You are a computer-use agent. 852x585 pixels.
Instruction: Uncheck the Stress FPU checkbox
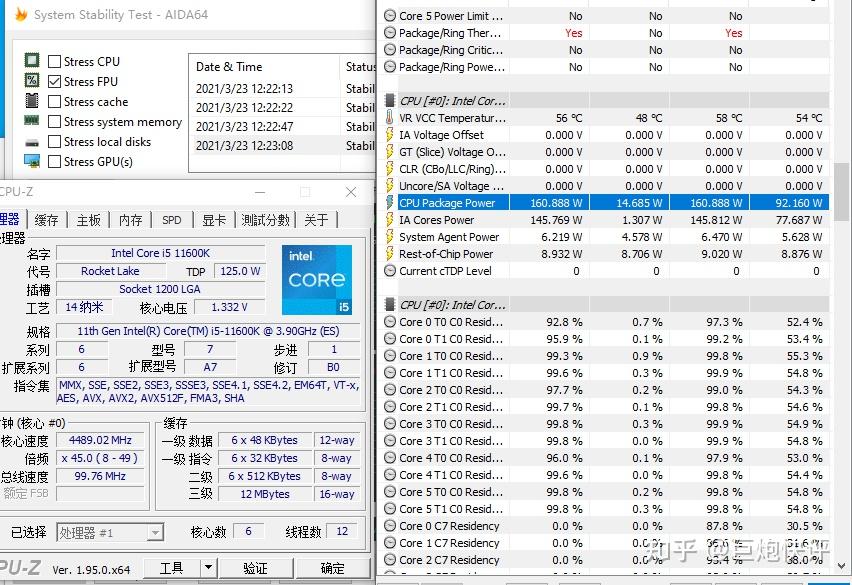click(54, 81)
